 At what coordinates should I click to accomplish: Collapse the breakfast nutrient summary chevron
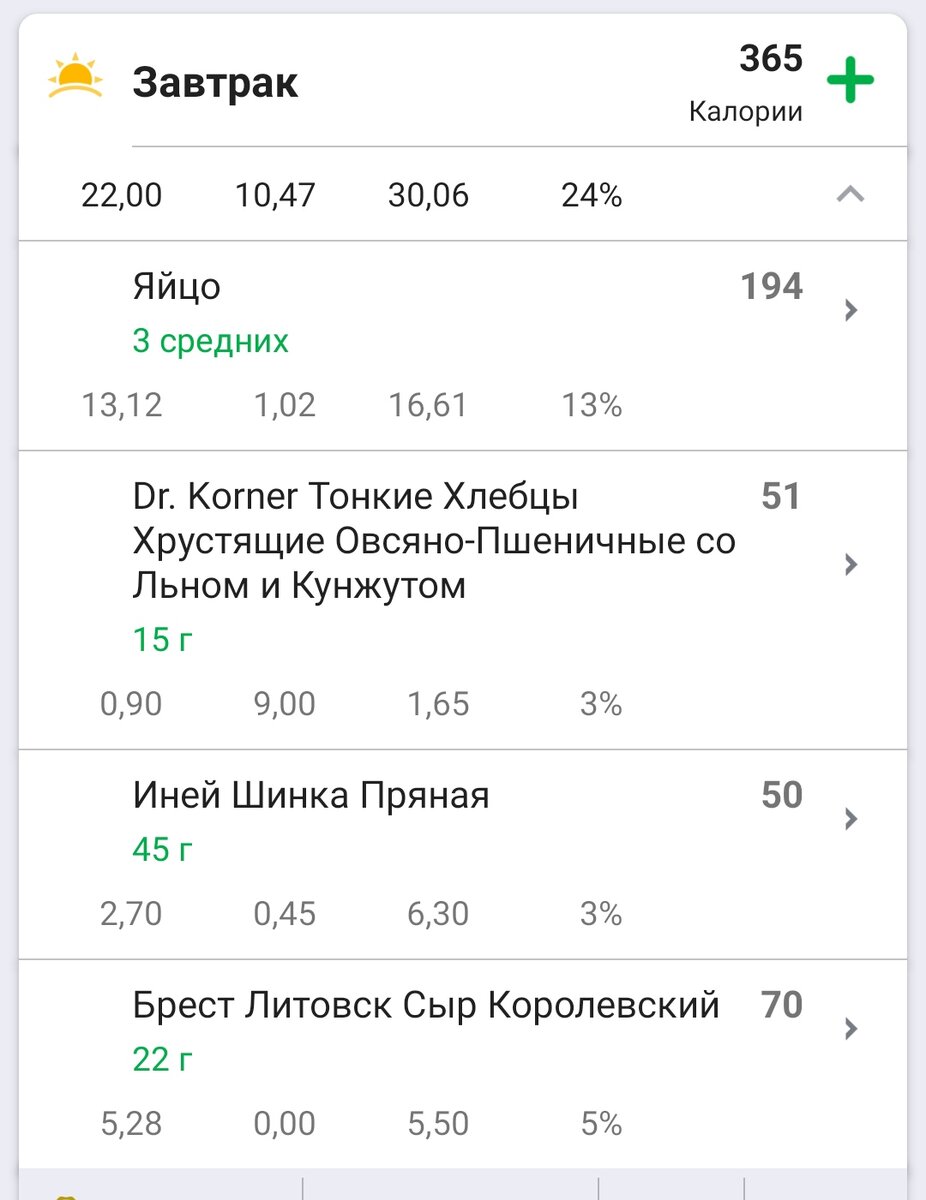click(x=850, y=195)
